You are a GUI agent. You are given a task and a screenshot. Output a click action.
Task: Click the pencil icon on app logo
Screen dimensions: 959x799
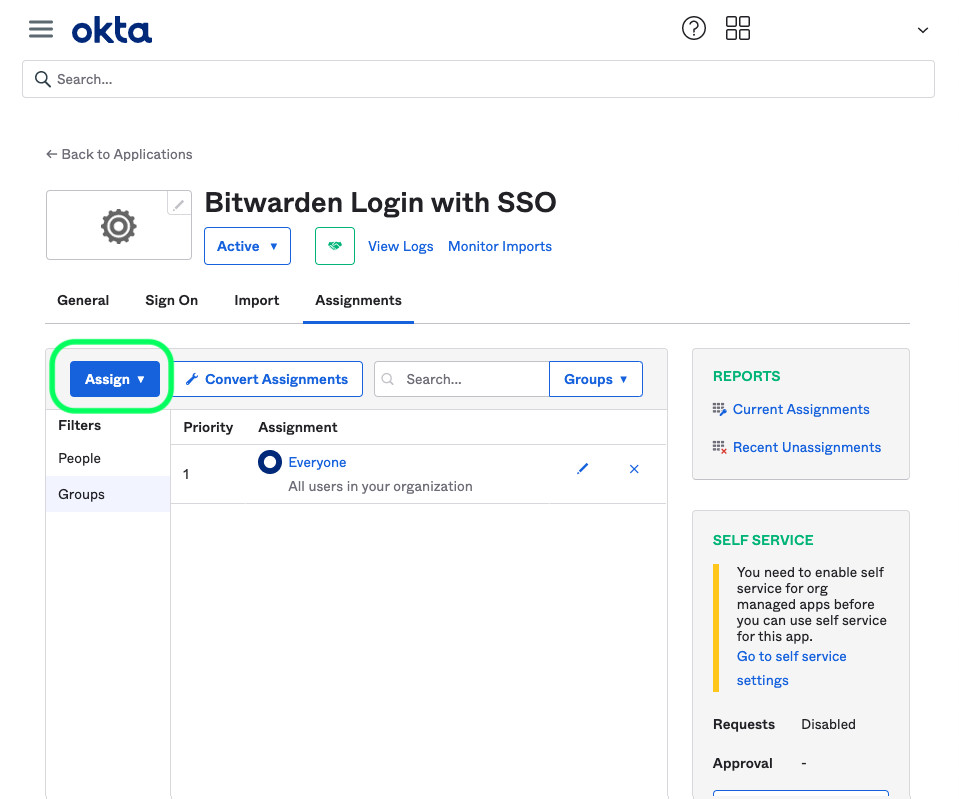click(x=179, y=204)
